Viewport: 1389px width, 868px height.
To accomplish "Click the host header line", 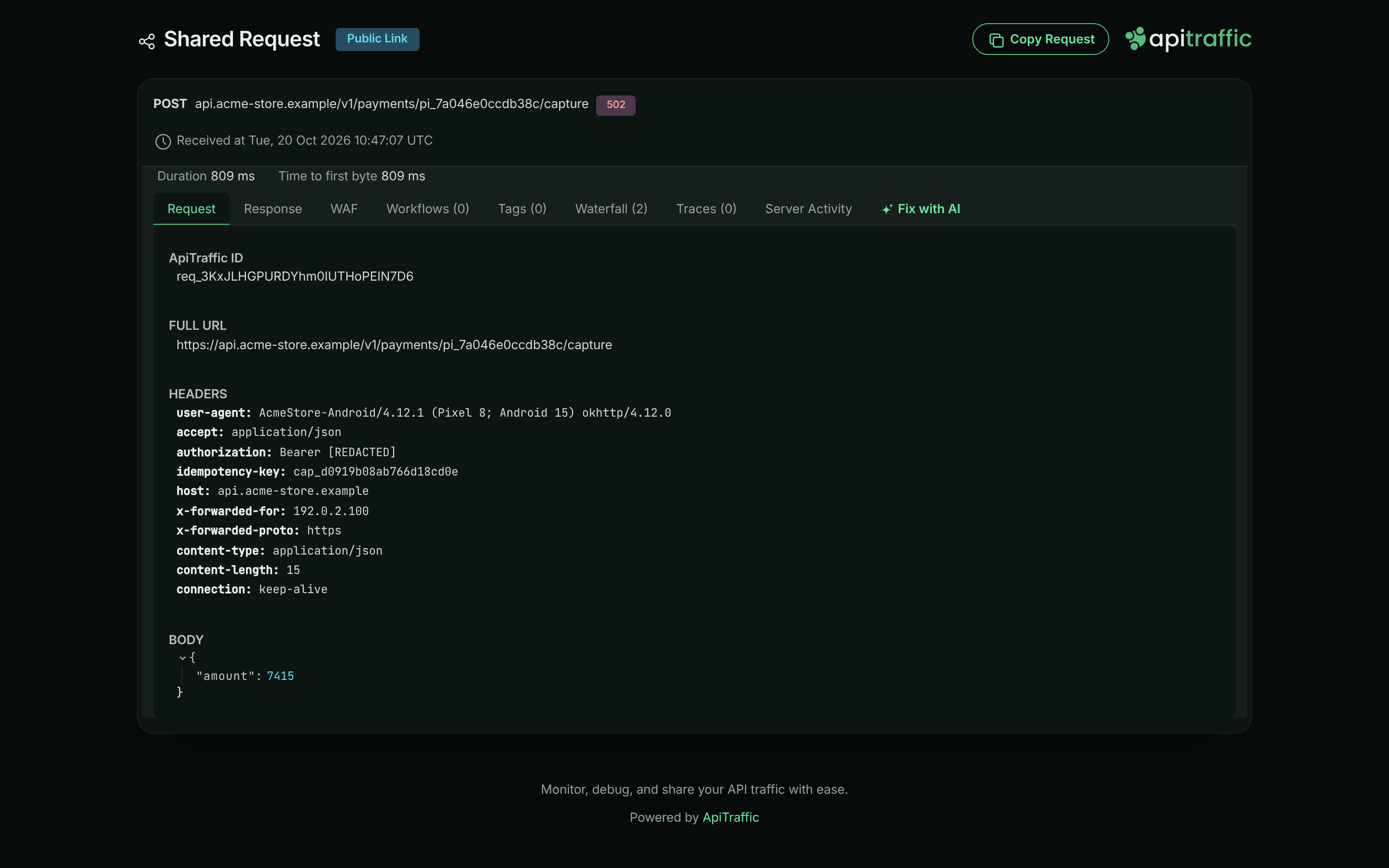I will pyautogui.click(x=272, y=491).
